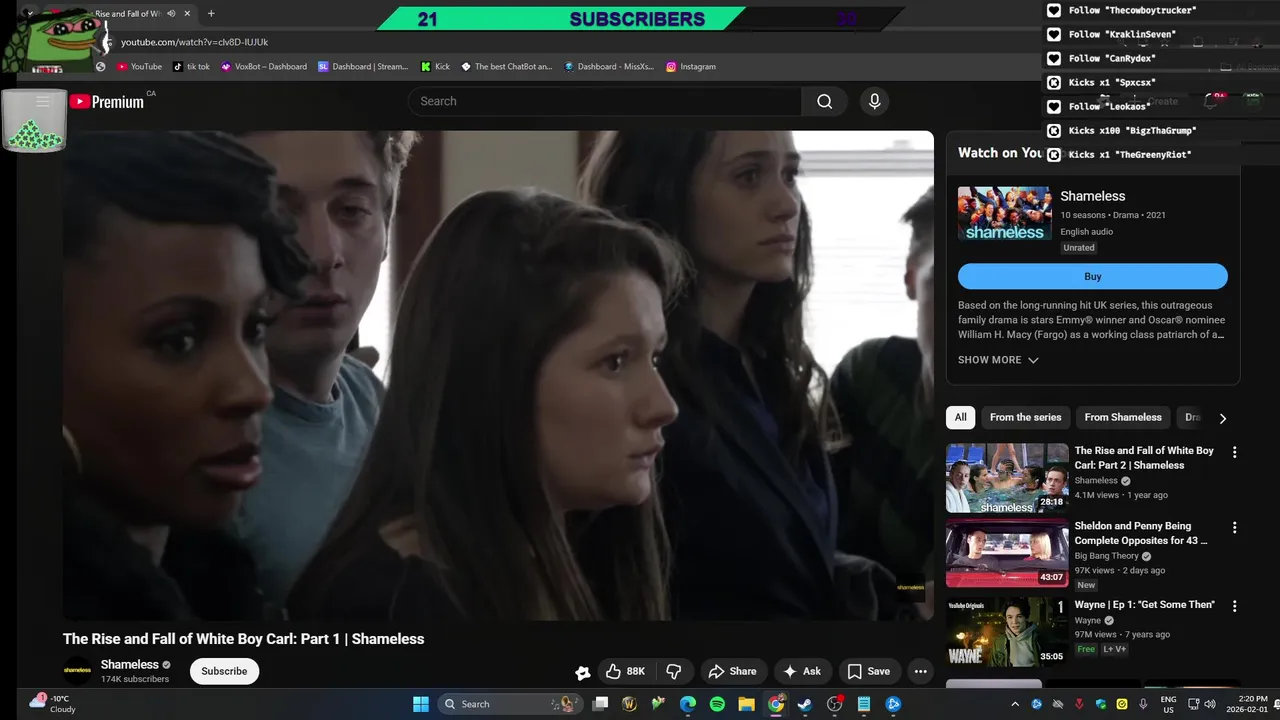Screen dimensions: 1280x720
Task: Open the Shameless series title link
Action: (x=1092, y=196)
